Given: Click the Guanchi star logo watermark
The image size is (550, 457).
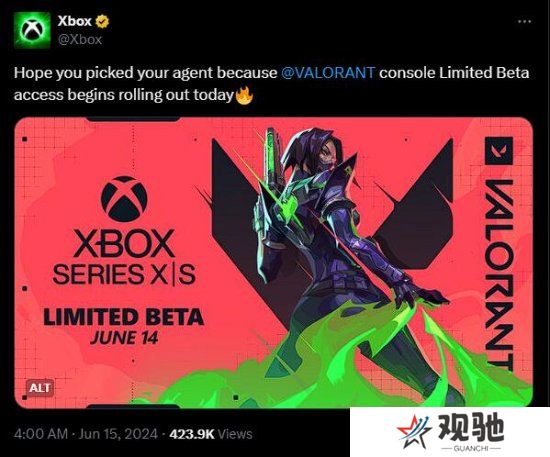Looking at the screenshot, I should [x=414, y=432].
